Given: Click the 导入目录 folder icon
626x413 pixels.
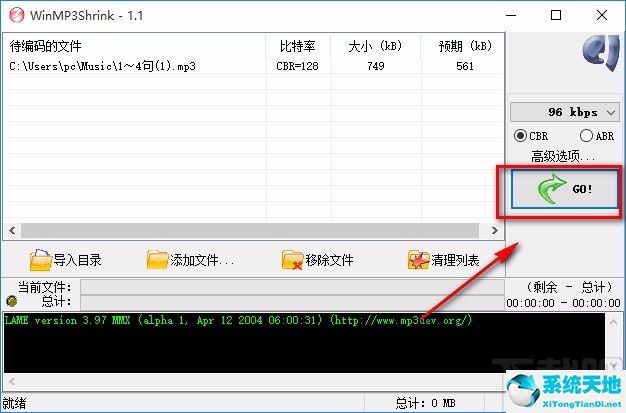Looking at the screenshot, I should tap(41, 260).
